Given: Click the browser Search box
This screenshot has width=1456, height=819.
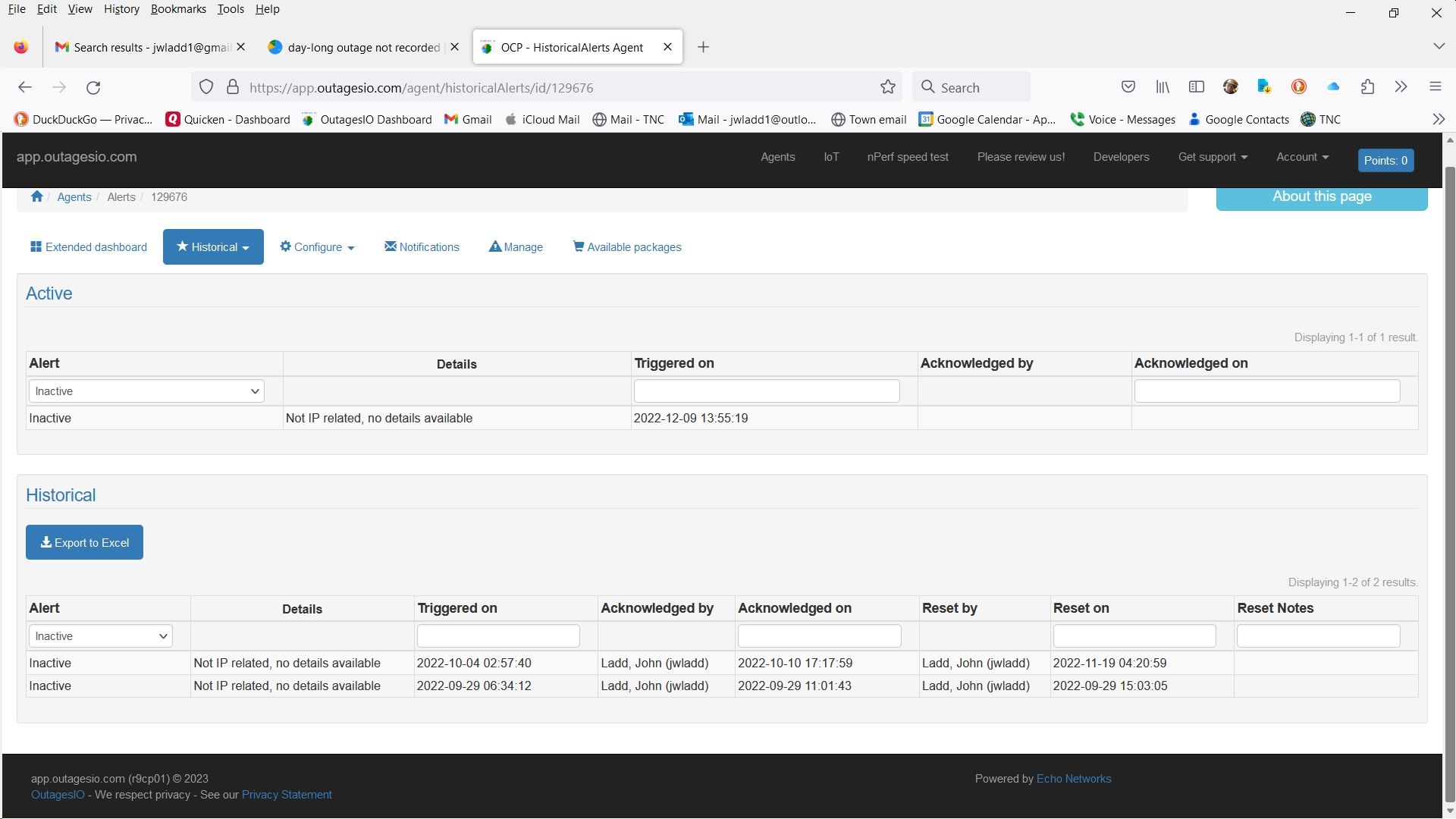Looking at the screenshot, I should click(971, 87).
